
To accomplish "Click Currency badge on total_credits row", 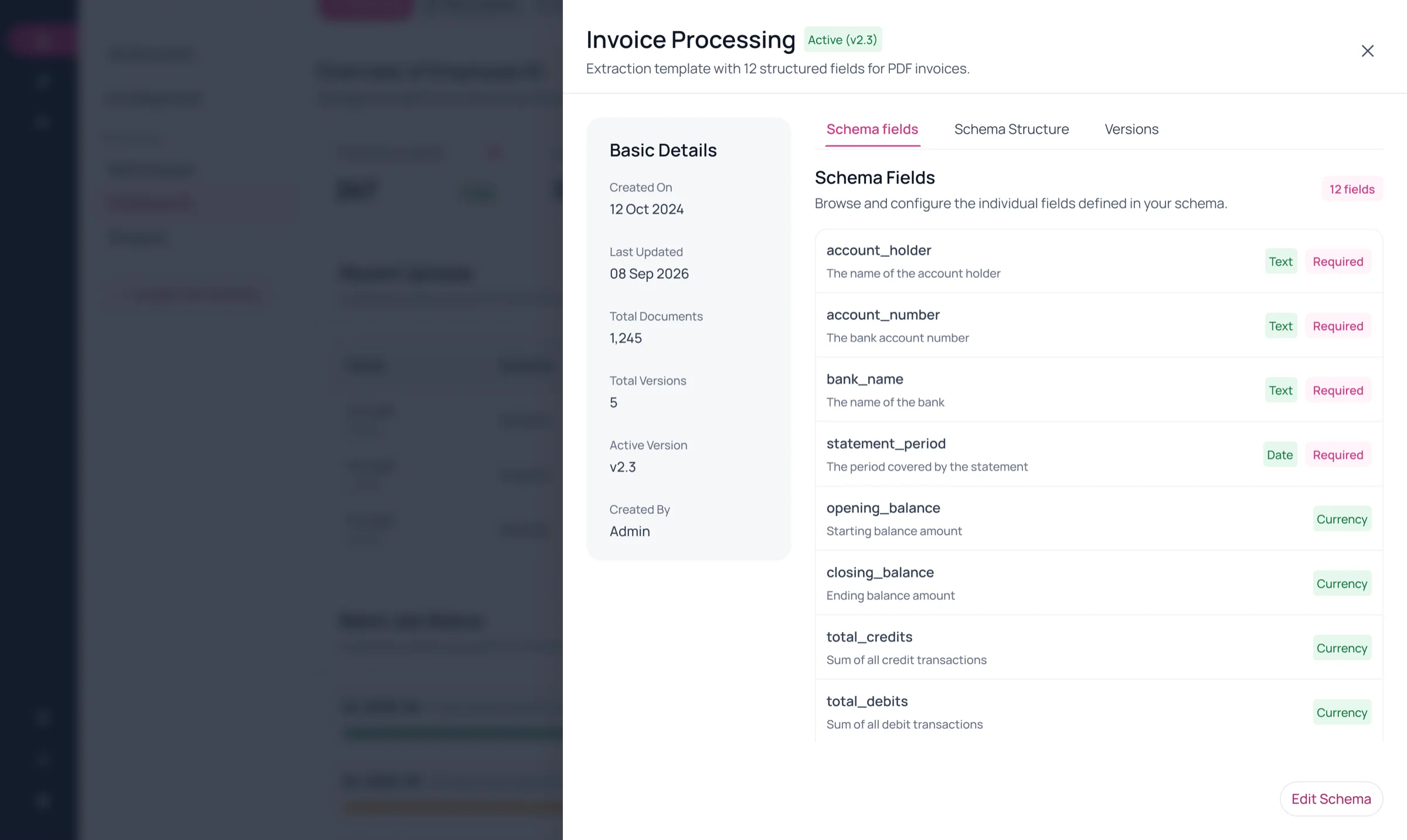I will click(1341, 648).
